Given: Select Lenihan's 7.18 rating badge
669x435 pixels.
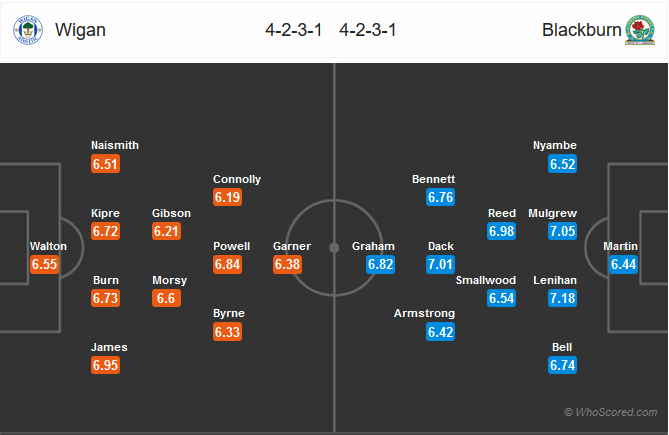Looking at the screenshot, I should [x=562, y=298].
